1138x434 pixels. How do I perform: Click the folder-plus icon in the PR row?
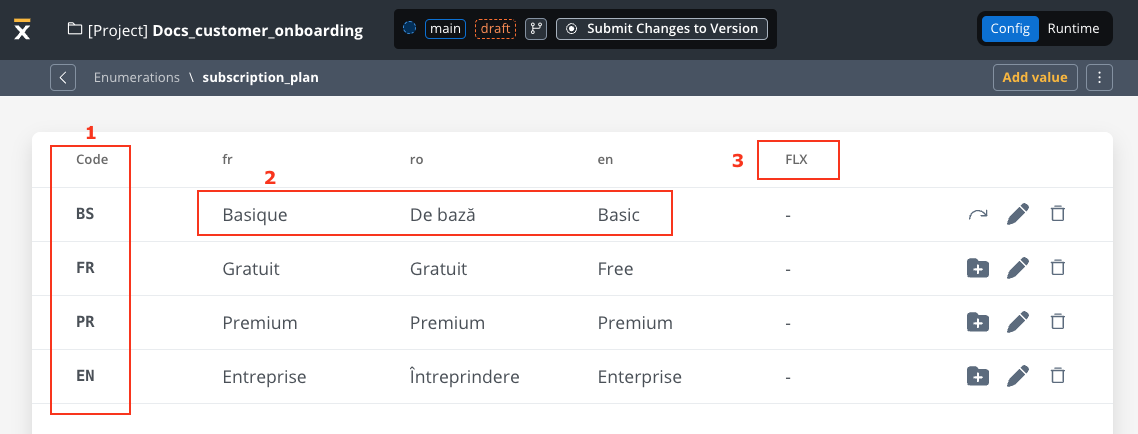978,322
